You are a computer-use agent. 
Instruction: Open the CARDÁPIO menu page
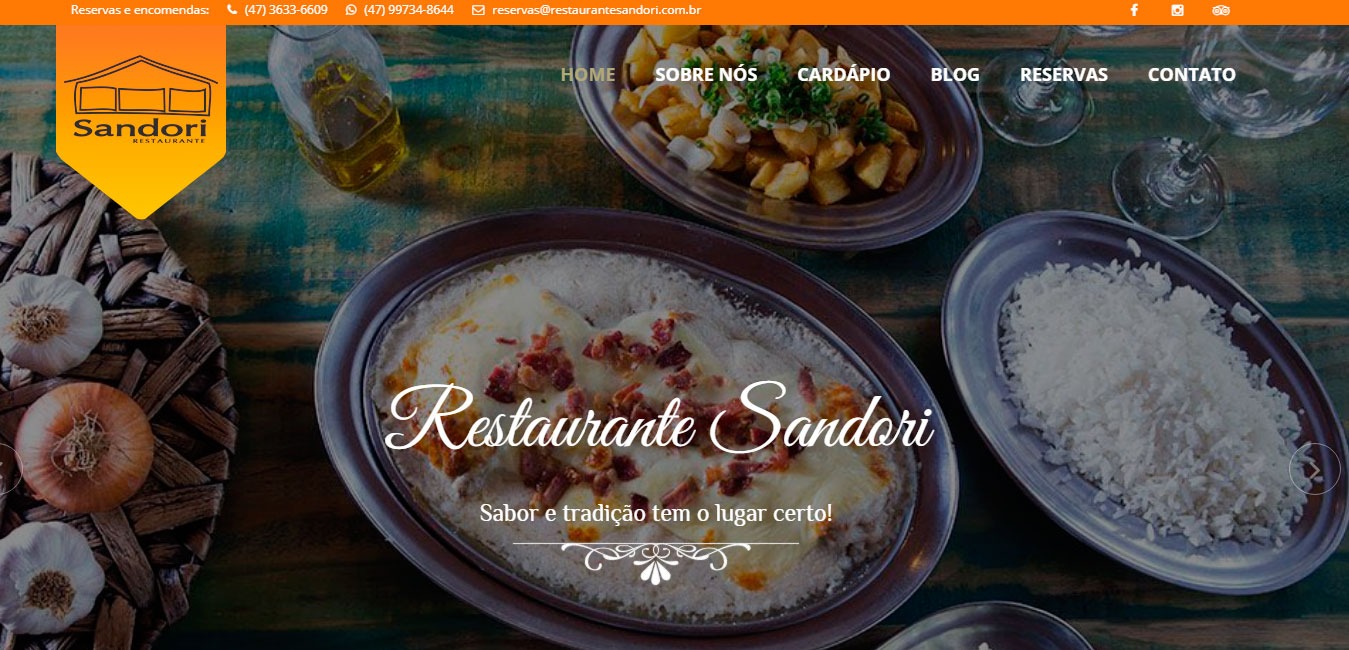point(844,74)
